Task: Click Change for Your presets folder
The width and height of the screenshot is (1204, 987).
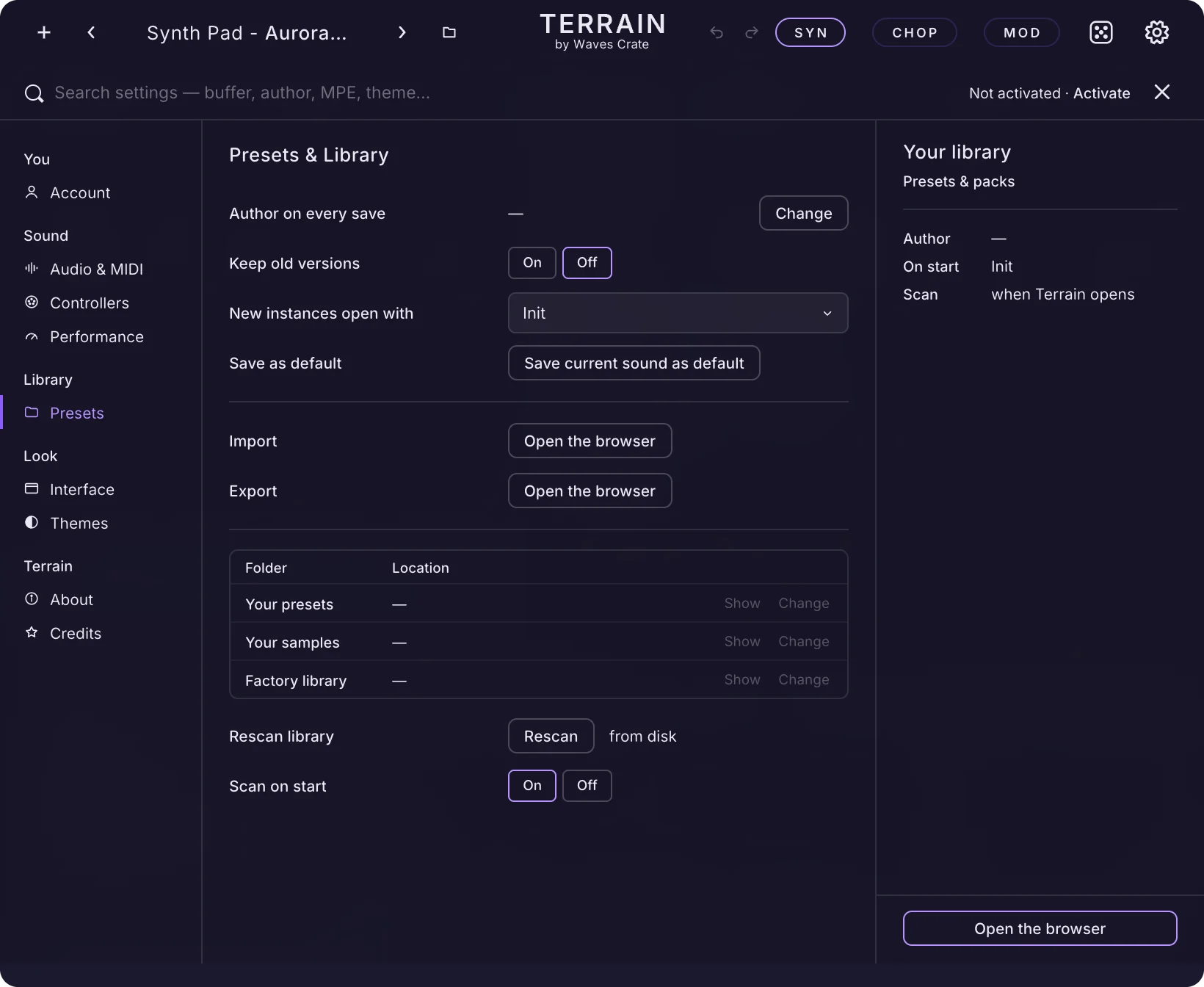Action: click(x=804, y=603)
